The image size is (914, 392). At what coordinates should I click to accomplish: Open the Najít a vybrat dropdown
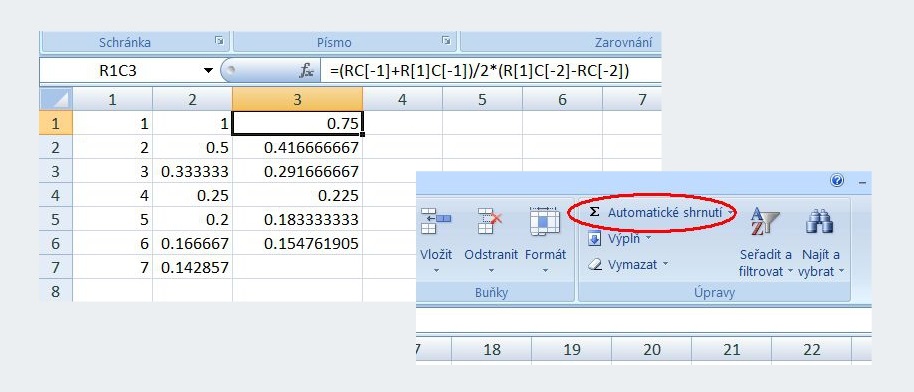[x=841, y=272]
